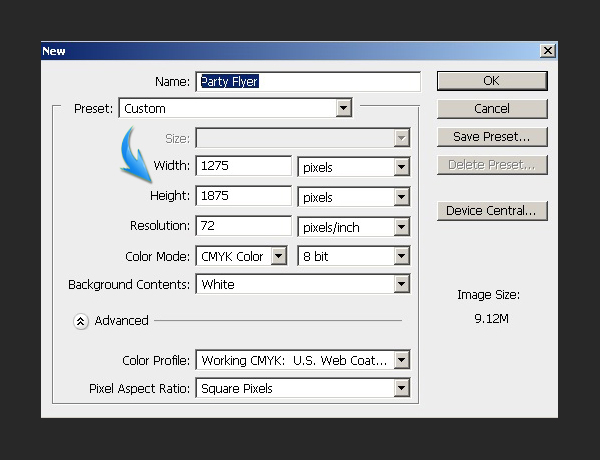Click the Cancel button
Viewport: 600px width, 460px height.
[x=491, y=108]
